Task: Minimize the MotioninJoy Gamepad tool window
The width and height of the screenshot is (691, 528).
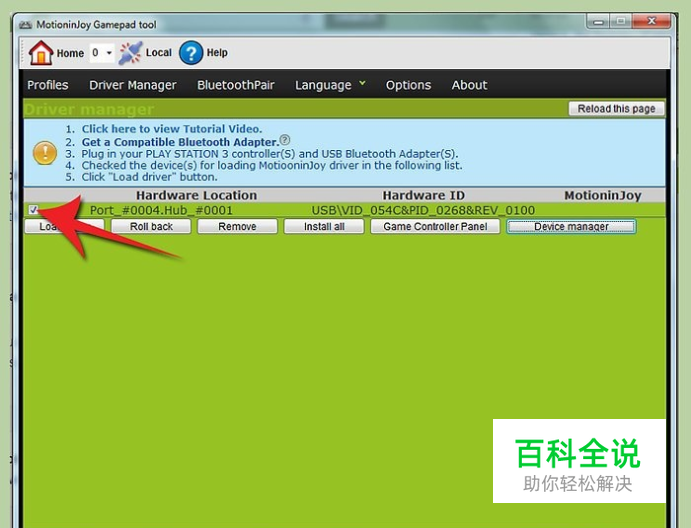Action: (x=598, y=21)
